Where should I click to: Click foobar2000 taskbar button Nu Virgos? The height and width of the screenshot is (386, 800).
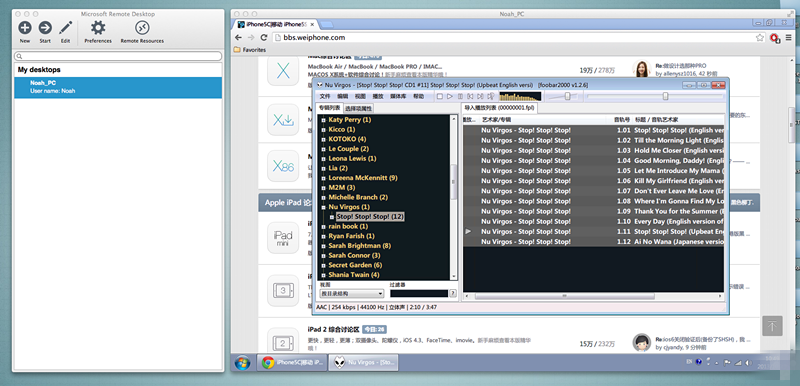(363, 363)
